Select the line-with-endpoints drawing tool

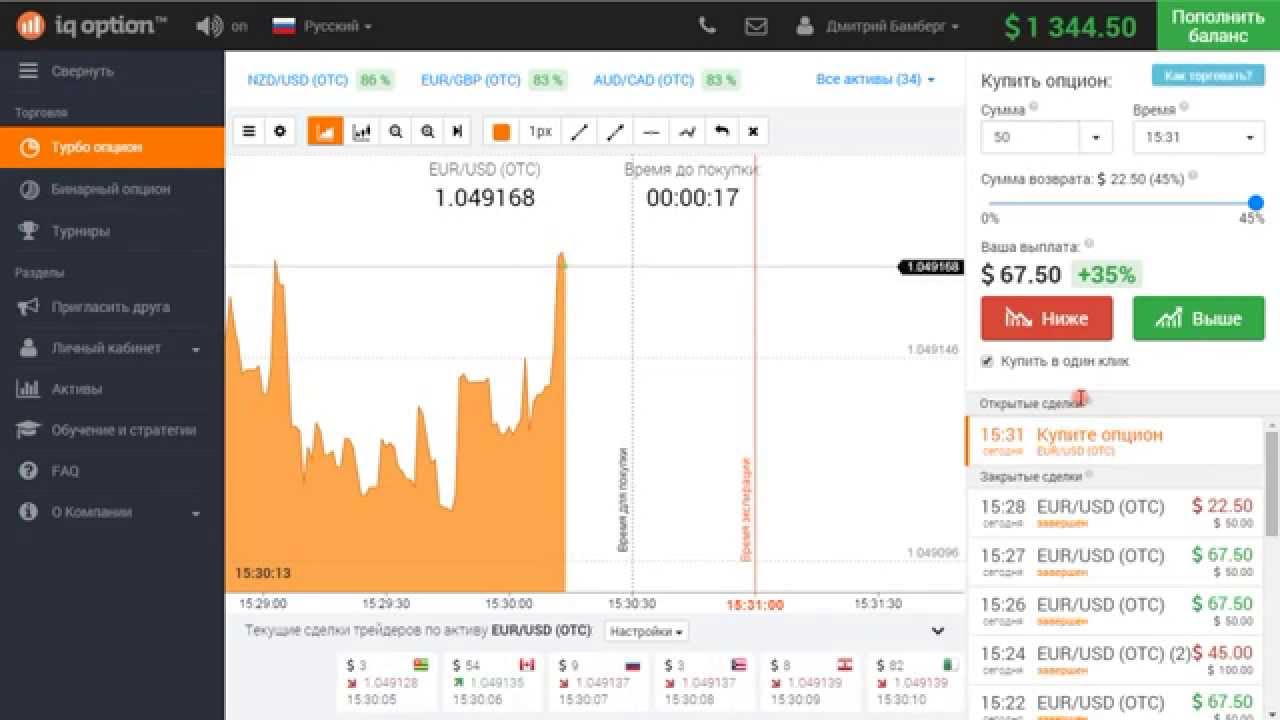pyautogui.click(x=615, y=131)
